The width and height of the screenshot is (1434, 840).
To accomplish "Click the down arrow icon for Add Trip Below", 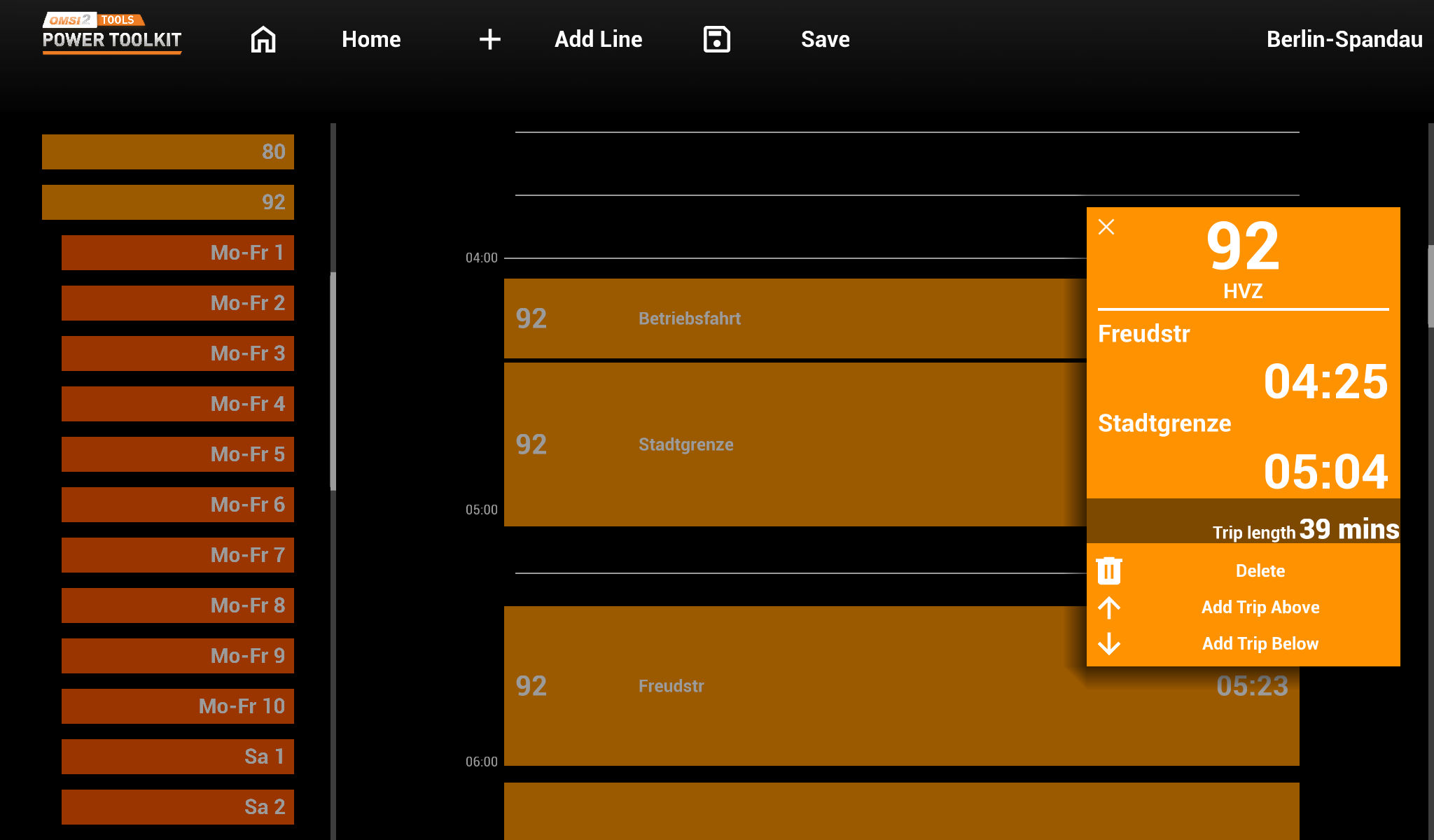I will click(1109, 643).
